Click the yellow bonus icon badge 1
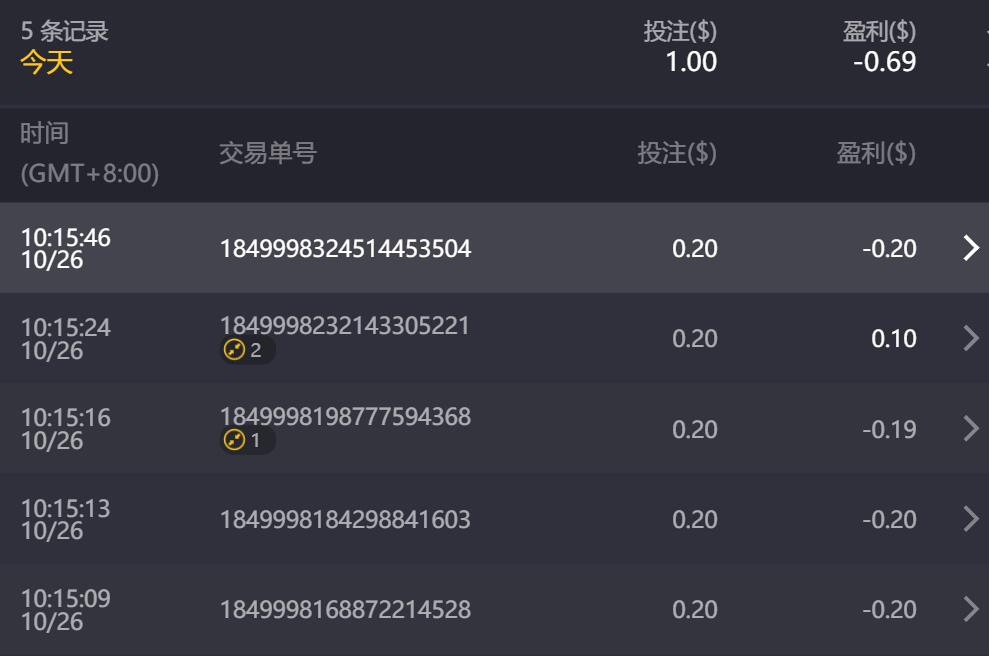 pyautogui.click(x=246, y=440)
